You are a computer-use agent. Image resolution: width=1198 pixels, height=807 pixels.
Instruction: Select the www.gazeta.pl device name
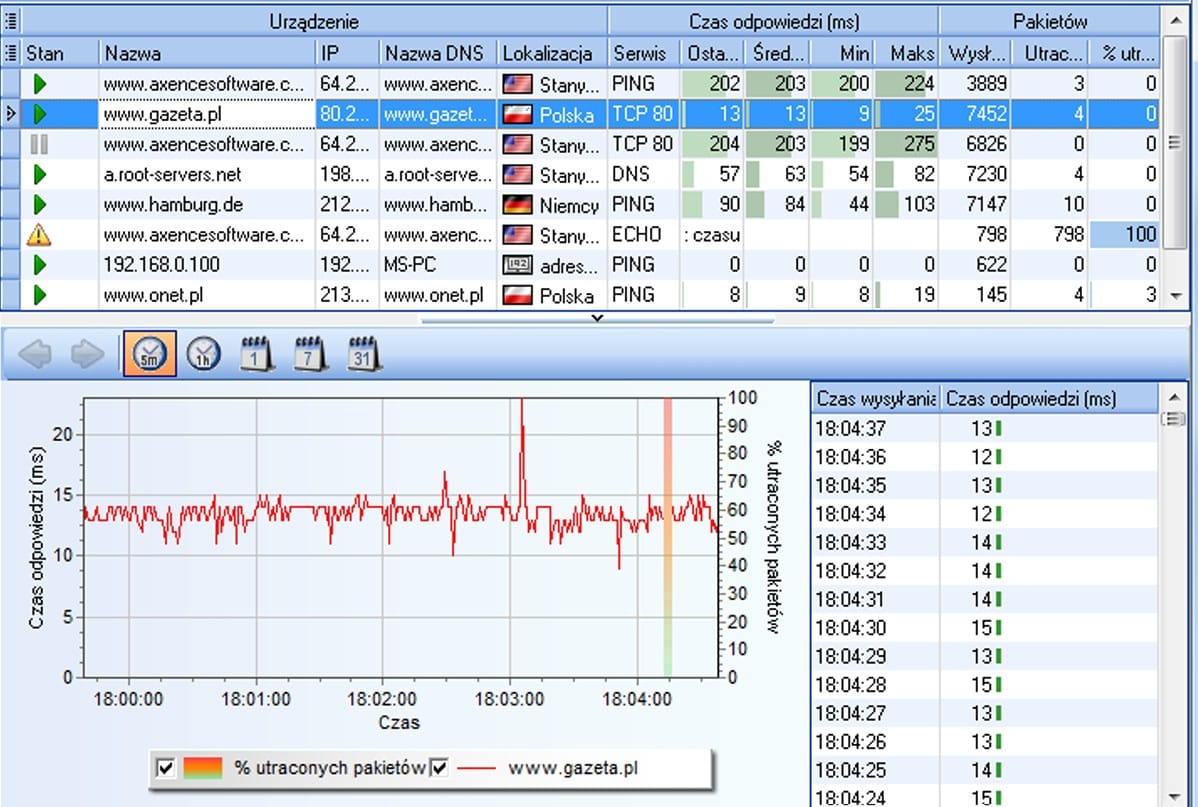[x=162, y=115]
